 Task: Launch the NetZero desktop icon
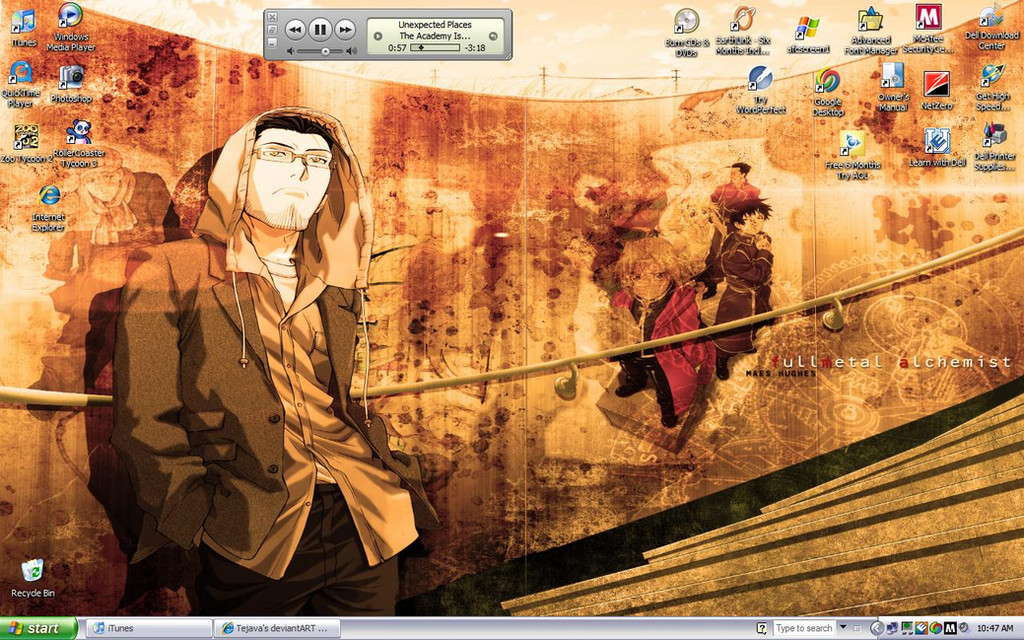[x=937, y=90]
